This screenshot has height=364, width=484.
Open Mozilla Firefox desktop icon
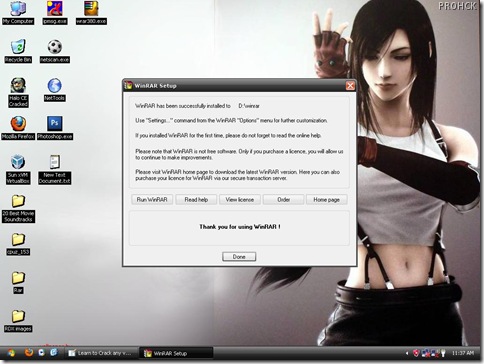pyautogui.click(x=18, y=128)
